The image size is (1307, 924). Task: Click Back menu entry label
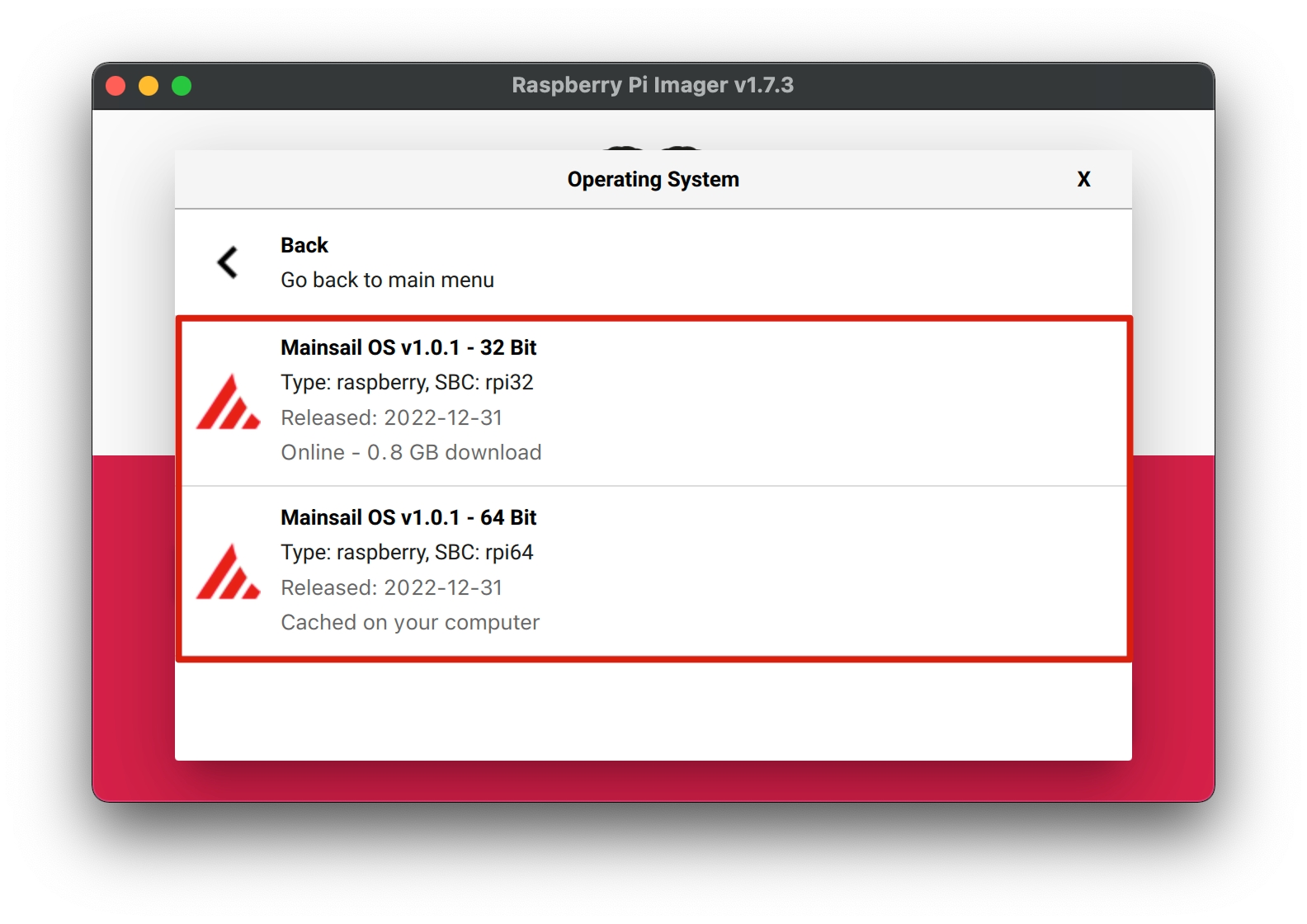pos(304,245)
